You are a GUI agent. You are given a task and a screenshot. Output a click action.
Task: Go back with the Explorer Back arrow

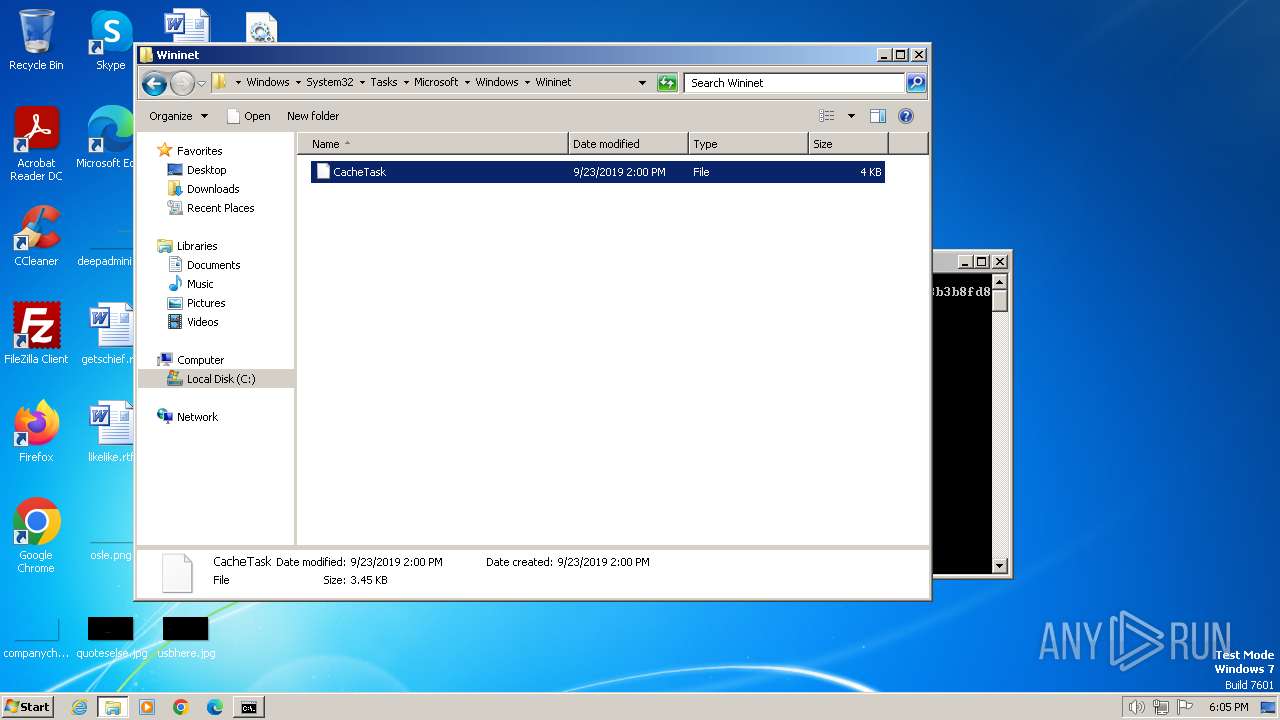(154, 83)
